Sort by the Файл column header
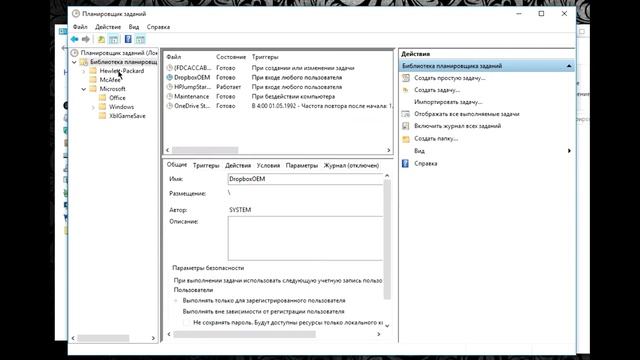The width and height of the screenshot is (640, 360). (x=174, y=57)
